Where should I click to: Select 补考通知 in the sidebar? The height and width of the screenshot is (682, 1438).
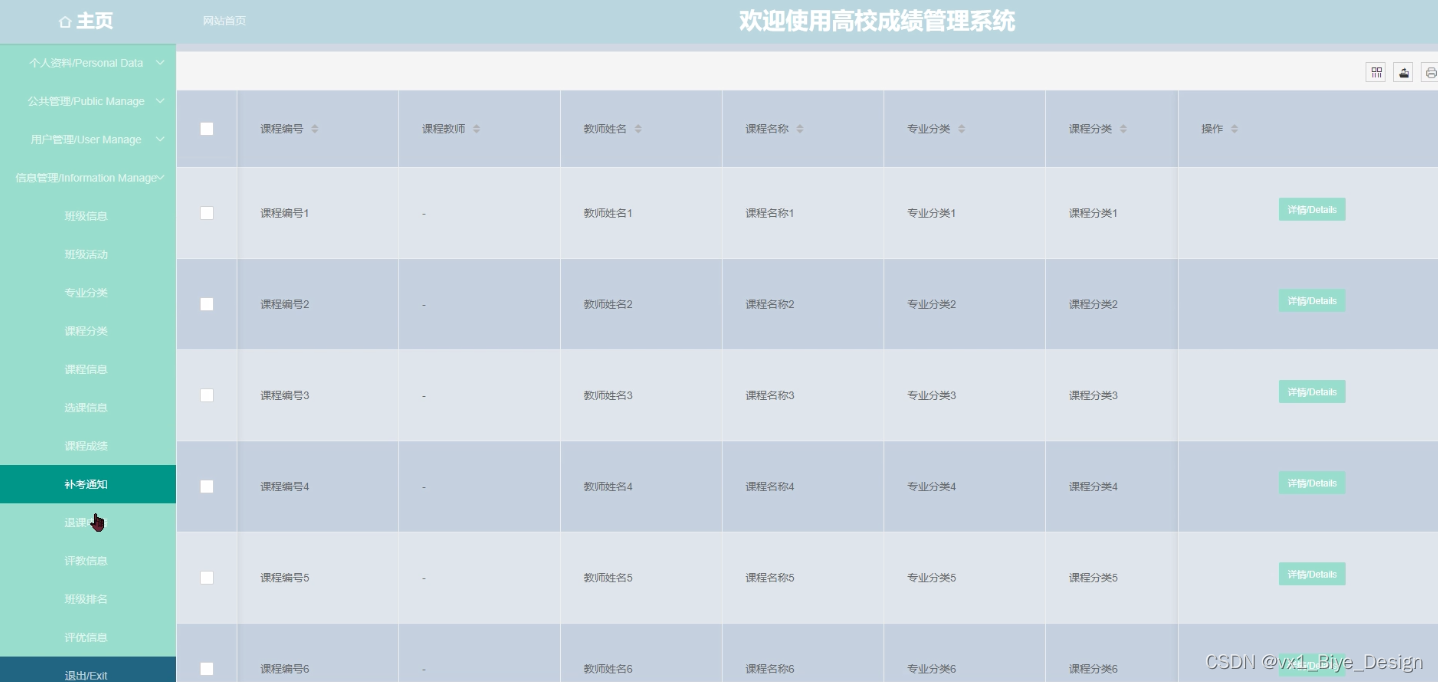tap(86, 484)
